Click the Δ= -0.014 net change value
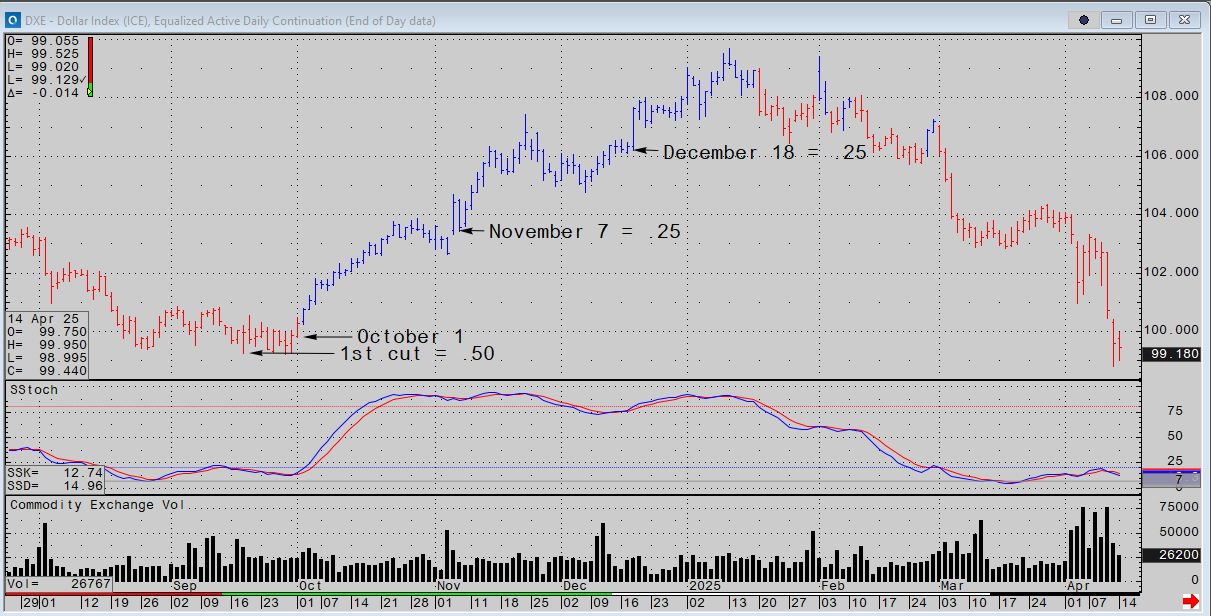 click(43, 92)
